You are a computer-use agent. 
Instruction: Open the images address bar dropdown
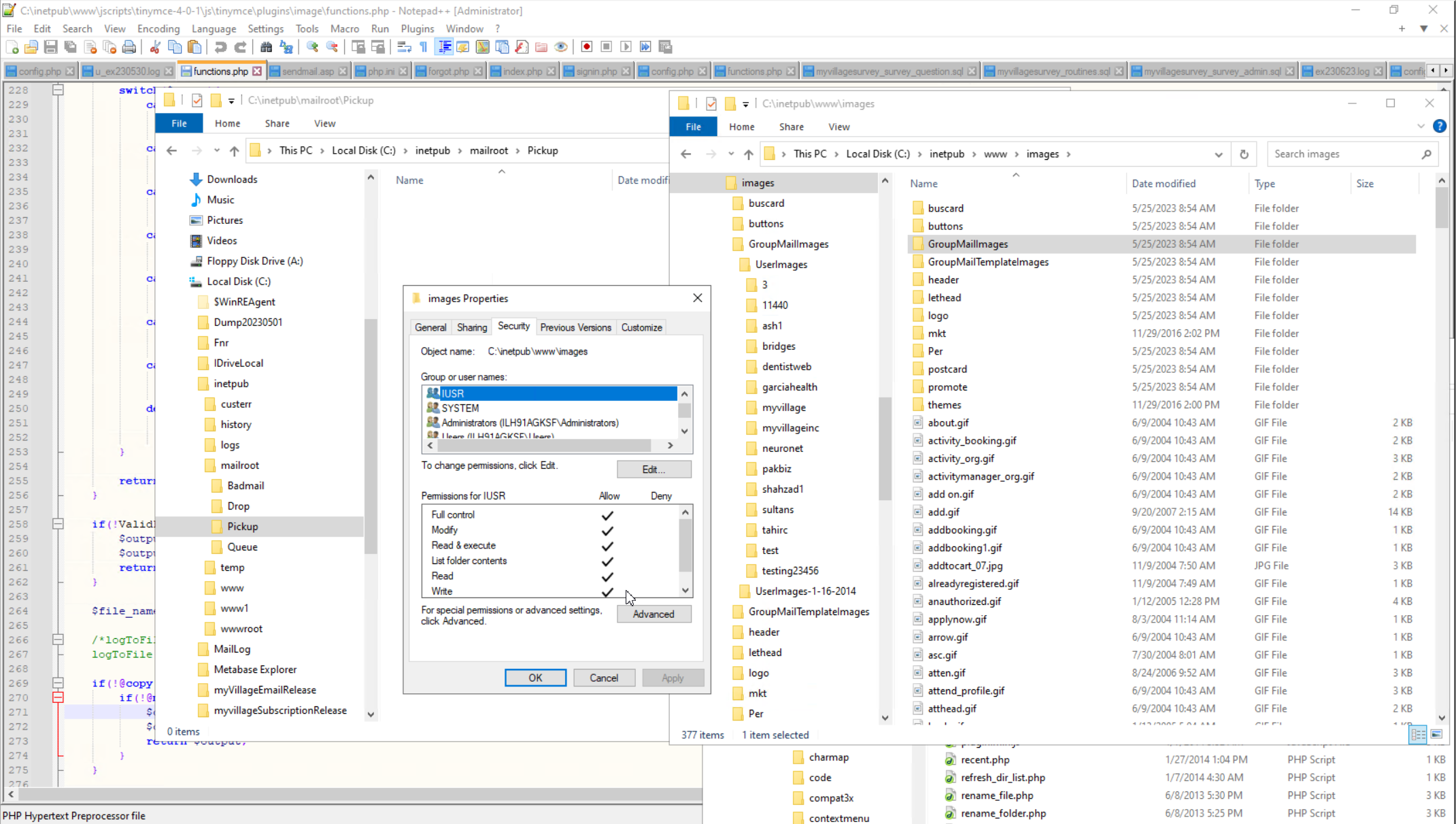(1219, 154)
